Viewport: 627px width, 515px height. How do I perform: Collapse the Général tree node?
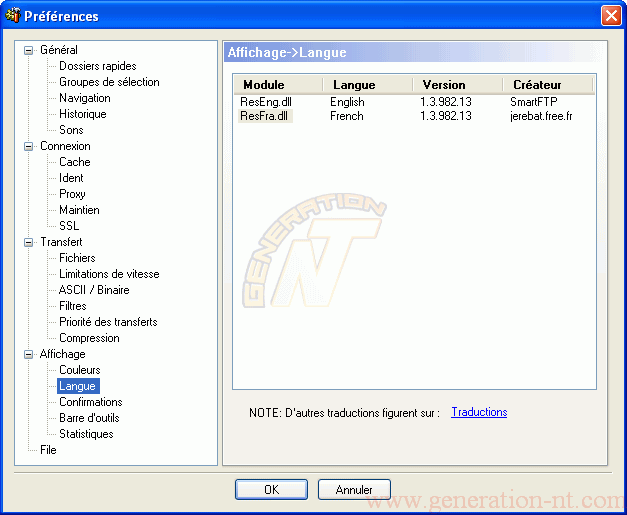coord(28,50)
